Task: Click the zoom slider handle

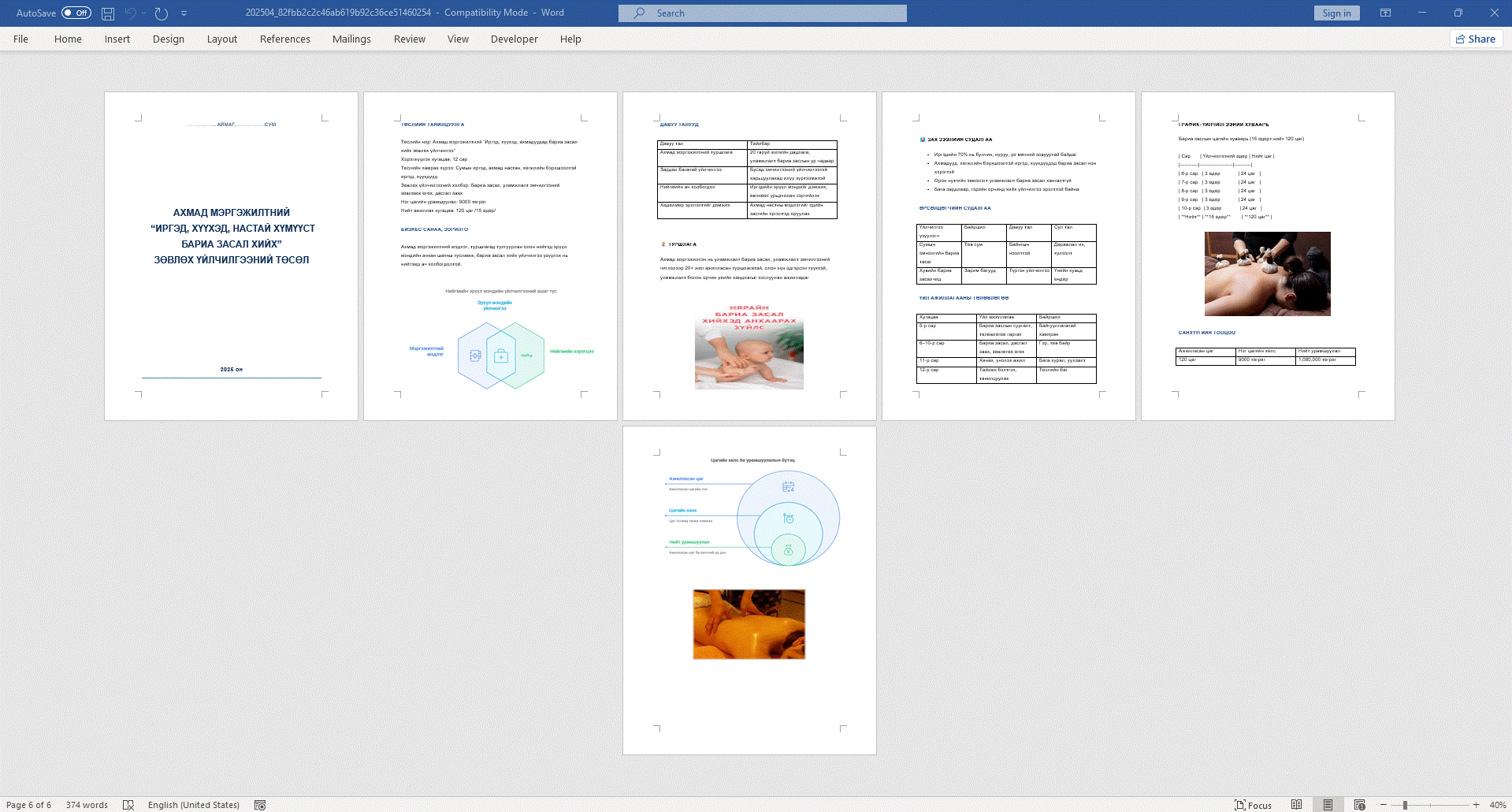Action: [x=1405, y=805]
